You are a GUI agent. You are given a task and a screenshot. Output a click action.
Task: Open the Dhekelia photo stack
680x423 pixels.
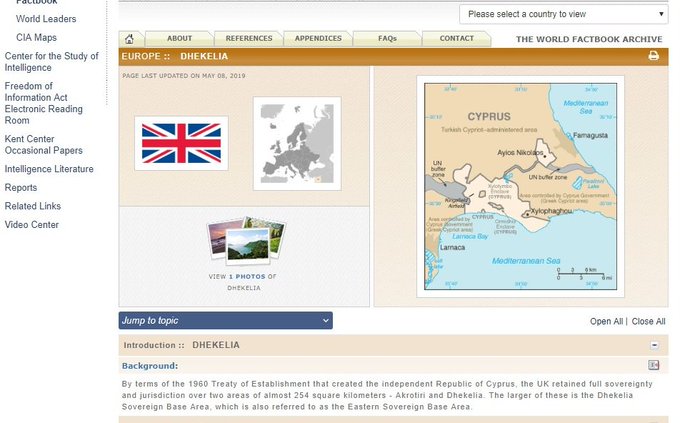coord(244,242)
